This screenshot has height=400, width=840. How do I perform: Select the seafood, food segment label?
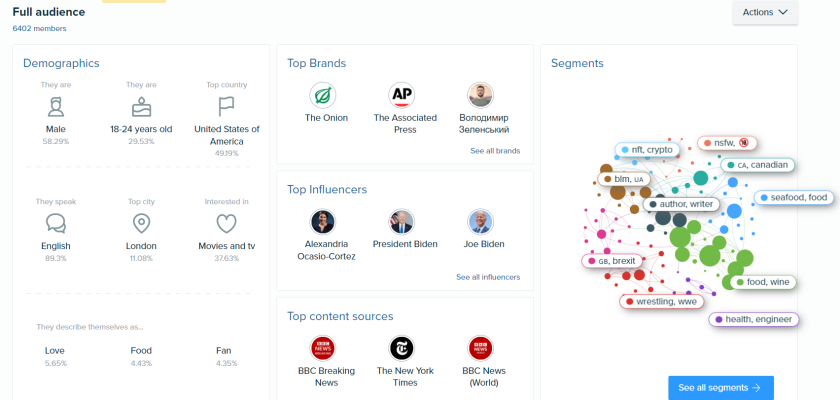coord(794,198)
